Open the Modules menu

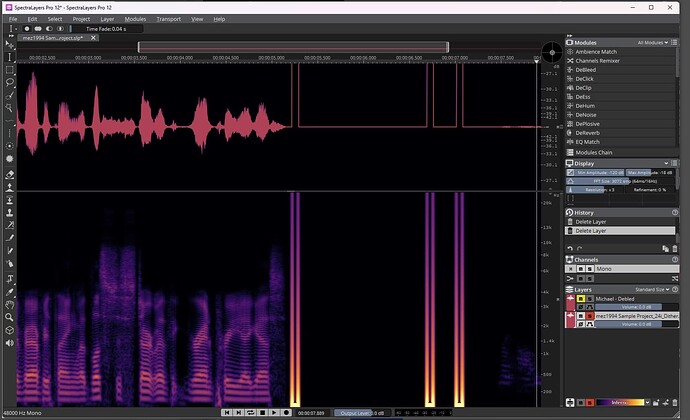(x=135, y=19)
